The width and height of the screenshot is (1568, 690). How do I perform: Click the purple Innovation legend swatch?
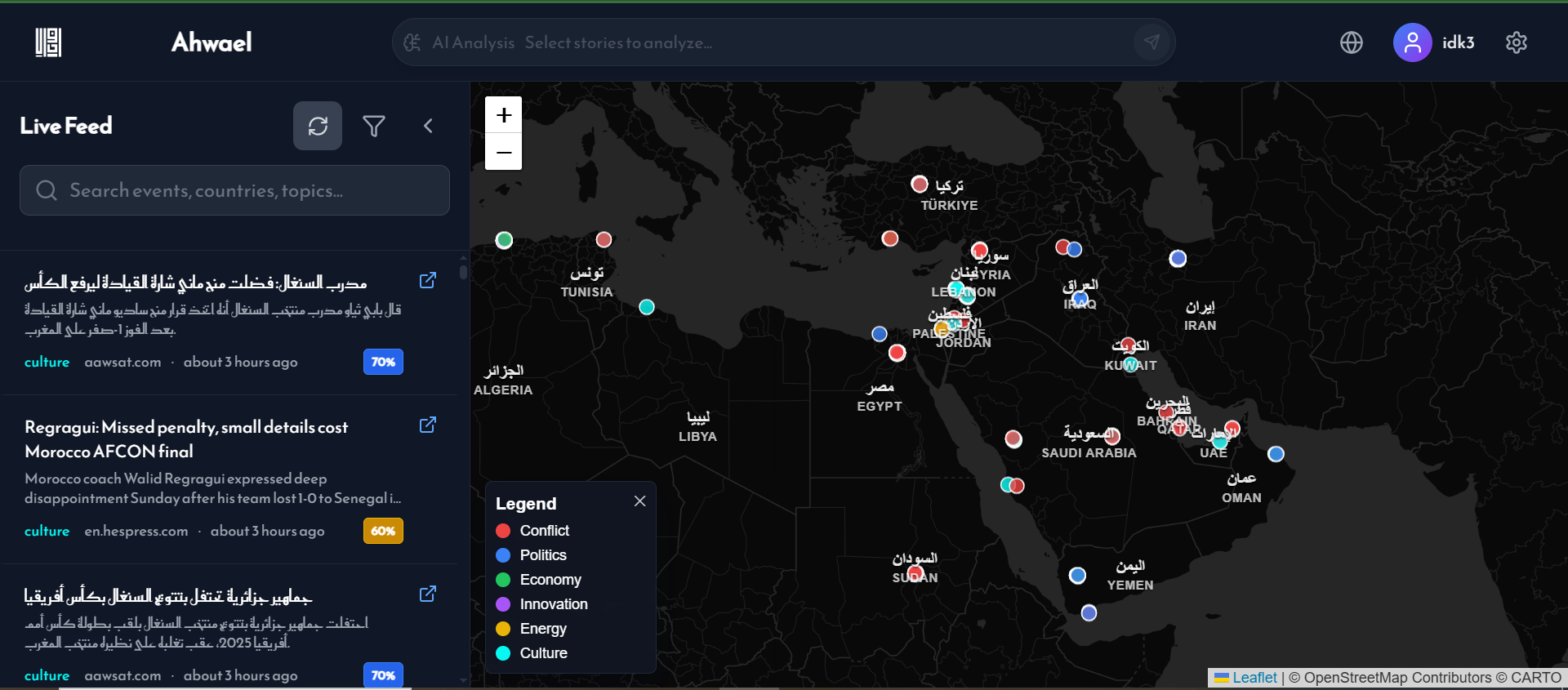pyautogui.click(x=503, y=604)
